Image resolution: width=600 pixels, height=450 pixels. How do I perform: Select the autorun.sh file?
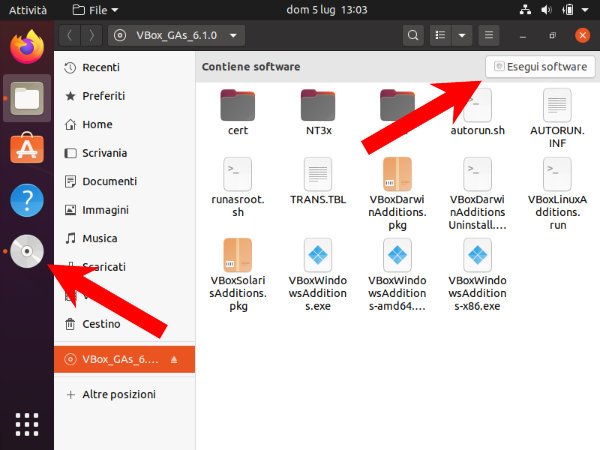coord(478,112)
